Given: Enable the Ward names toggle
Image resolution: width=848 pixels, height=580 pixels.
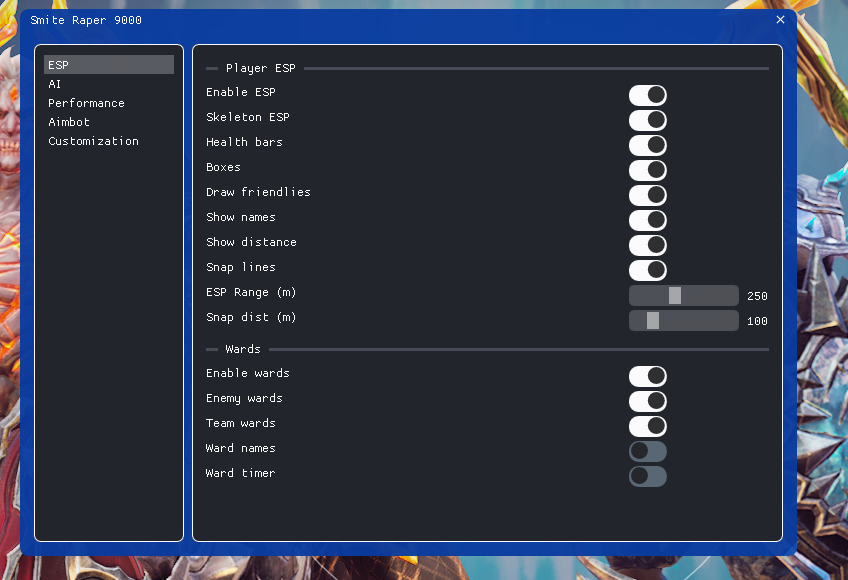Looking at the screenshot, I should coord(647,451).
